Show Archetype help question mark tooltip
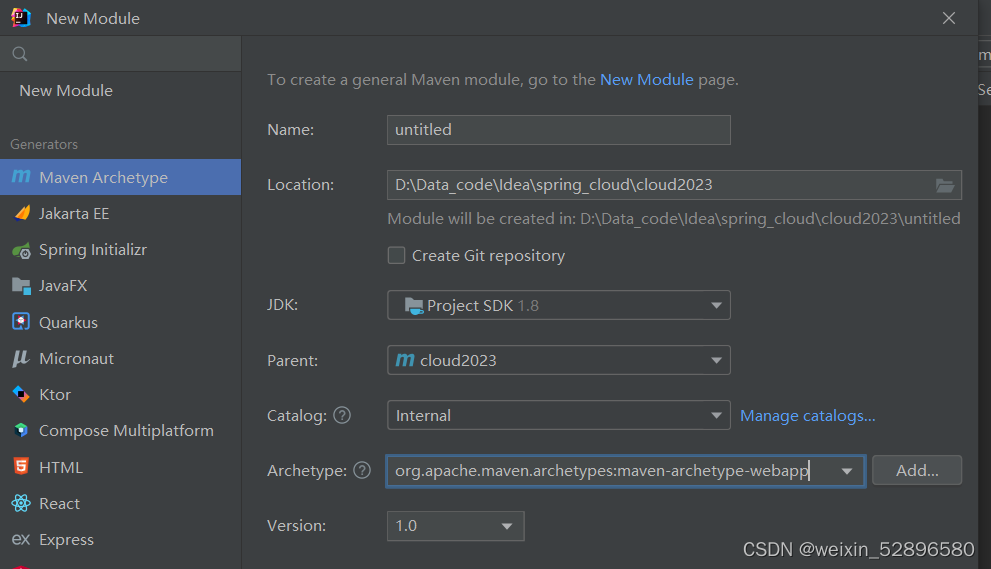 tap(362, 470)
